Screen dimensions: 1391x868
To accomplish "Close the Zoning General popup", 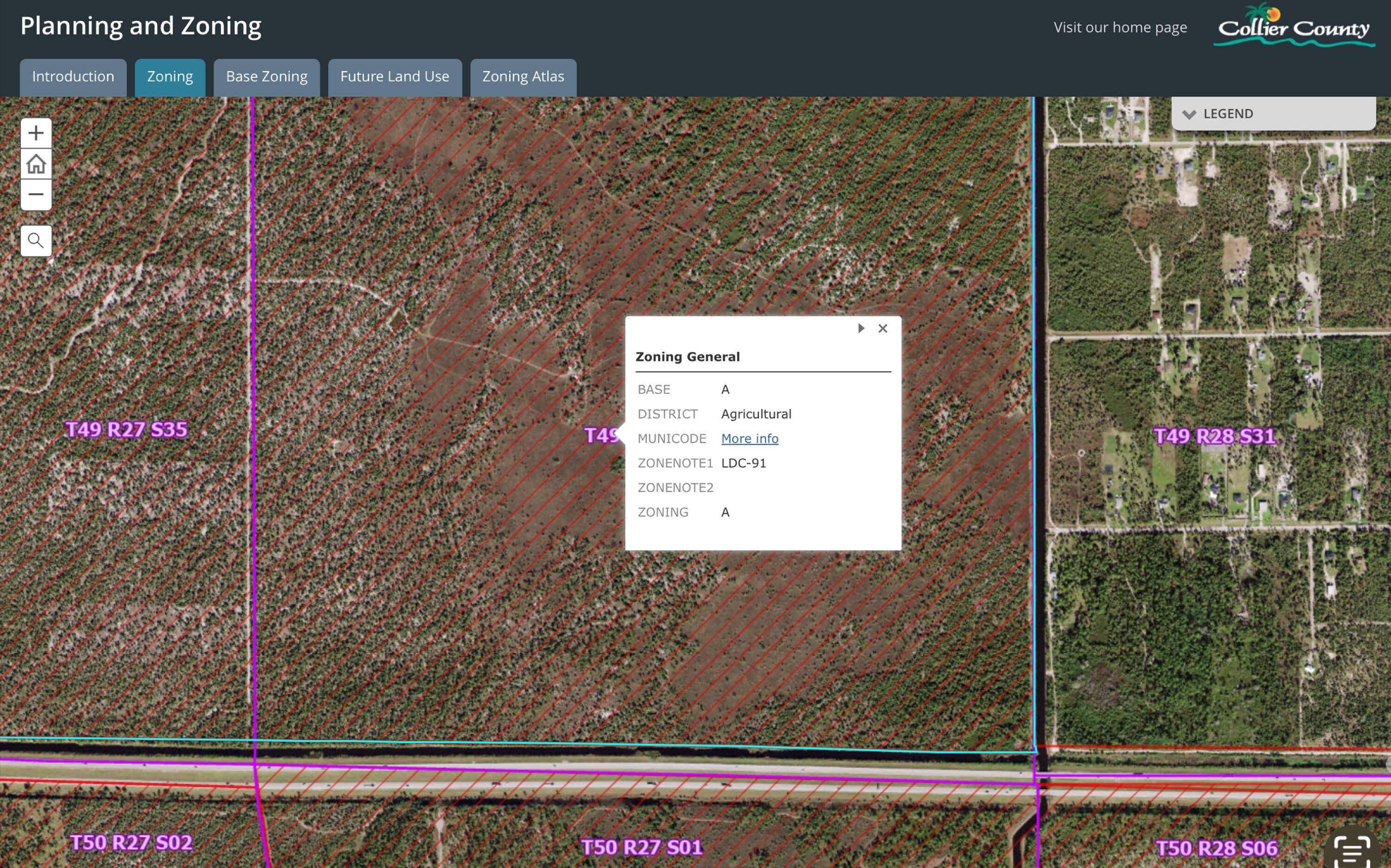I will (x=882, y=328).
